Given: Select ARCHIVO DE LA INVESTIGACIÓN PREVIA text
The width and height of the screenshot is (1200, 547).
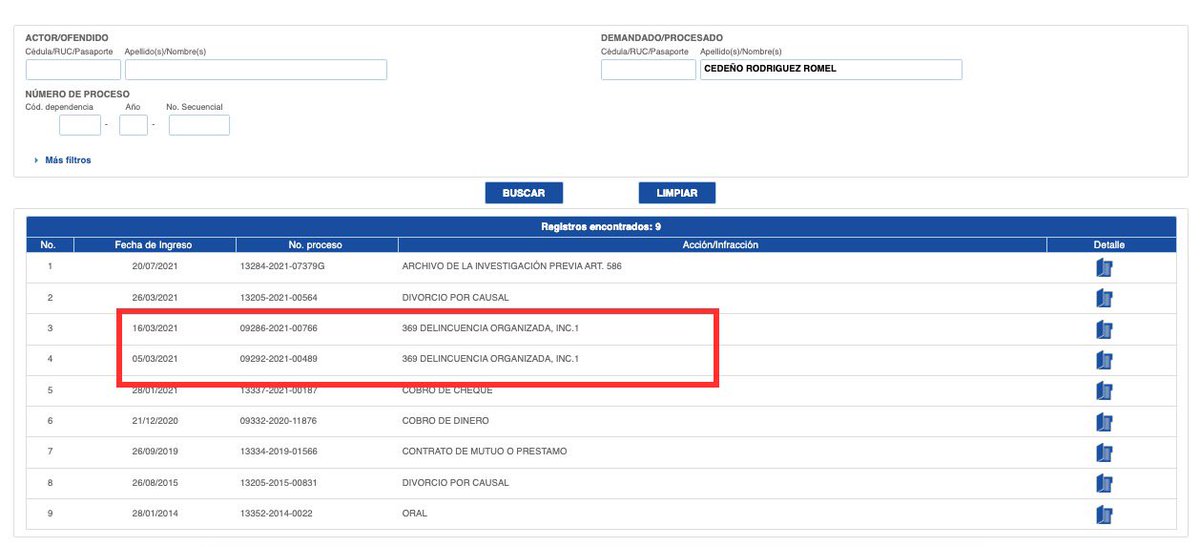Looking at the screenshot, I should (513, 267).
